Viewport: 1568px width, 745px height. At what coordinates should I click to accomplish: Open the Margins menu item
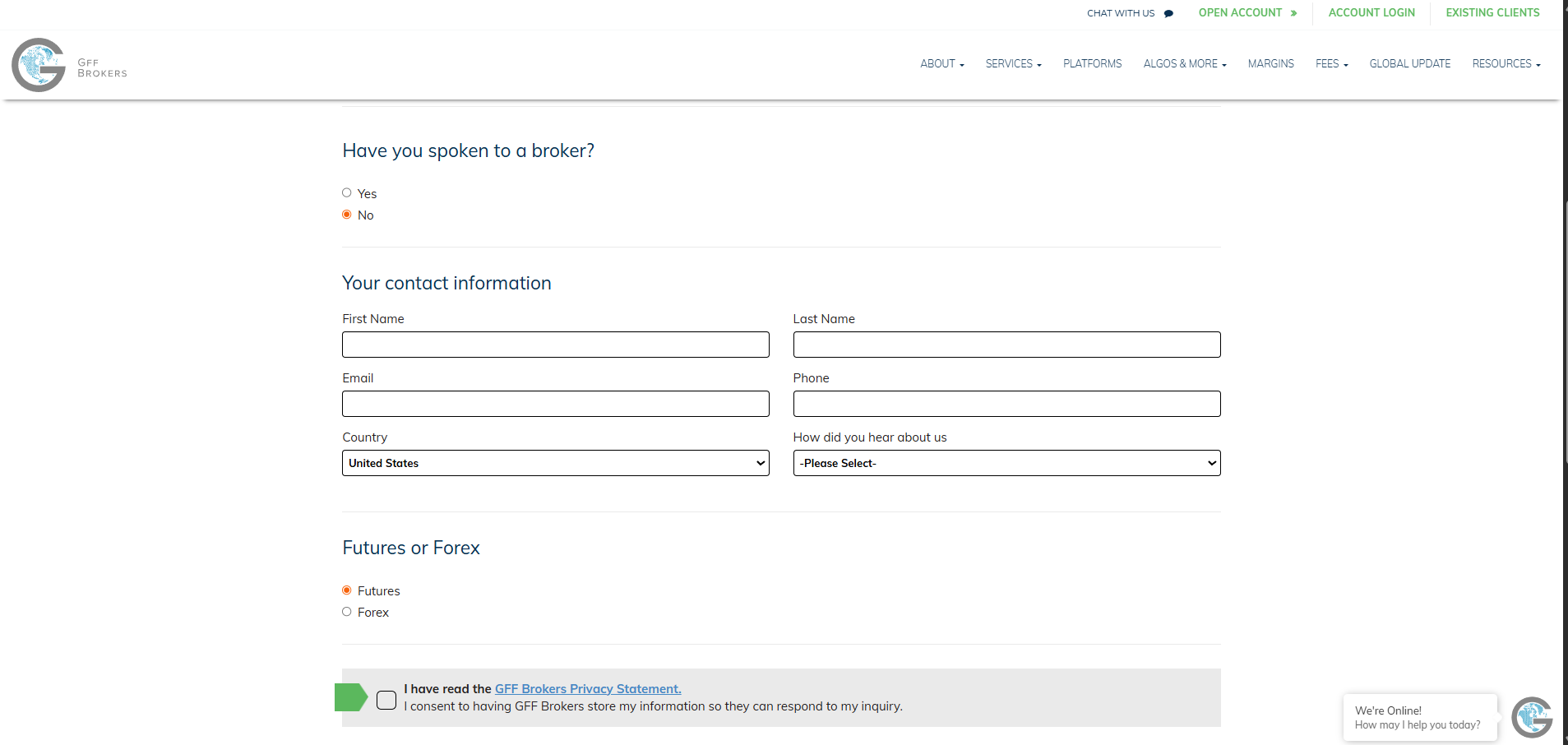tap(1270, 64)
